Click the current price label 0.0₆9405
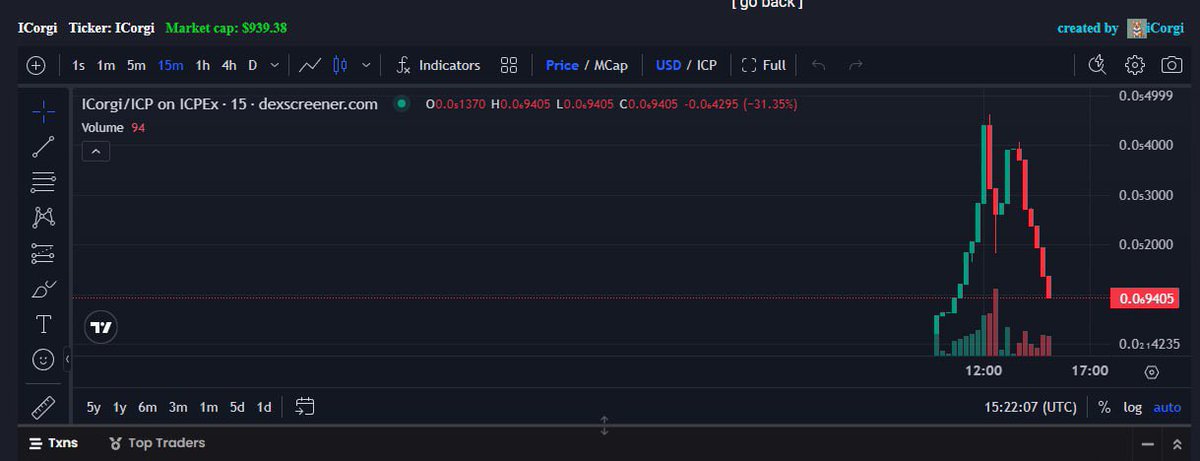The width and height of the screenshot is (1200, 461). [x=1145, y=297]
